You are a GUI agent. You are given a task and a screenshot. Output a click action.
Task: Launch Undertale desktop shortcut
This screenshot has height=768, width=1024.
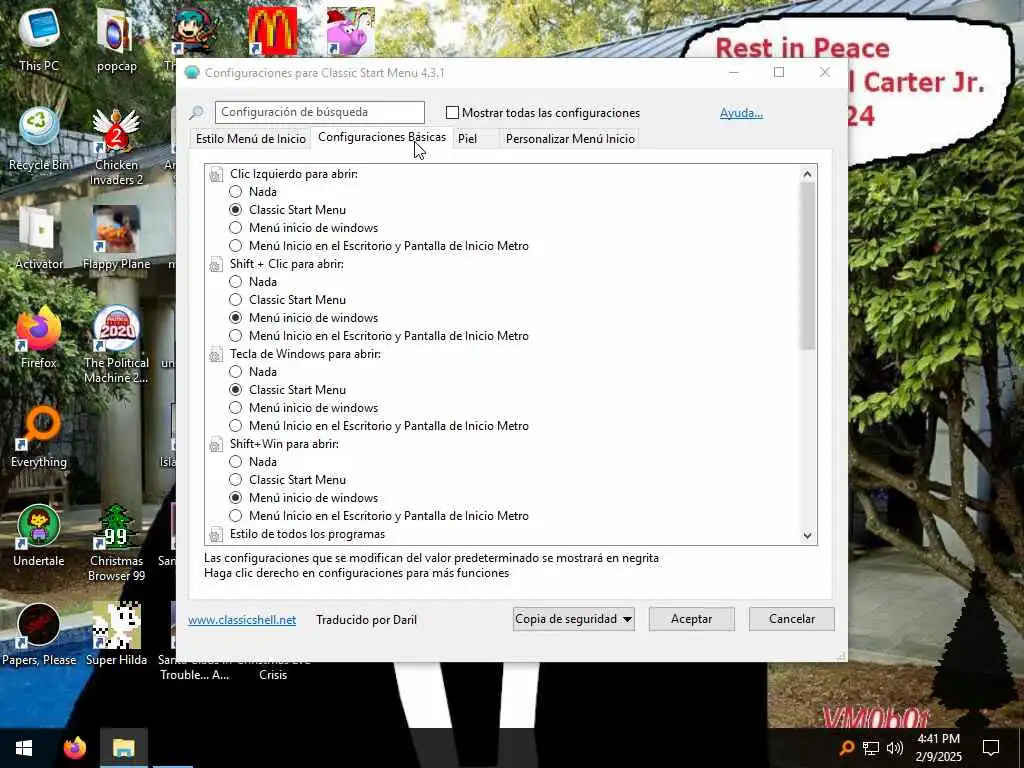click(x=39, y=536)
